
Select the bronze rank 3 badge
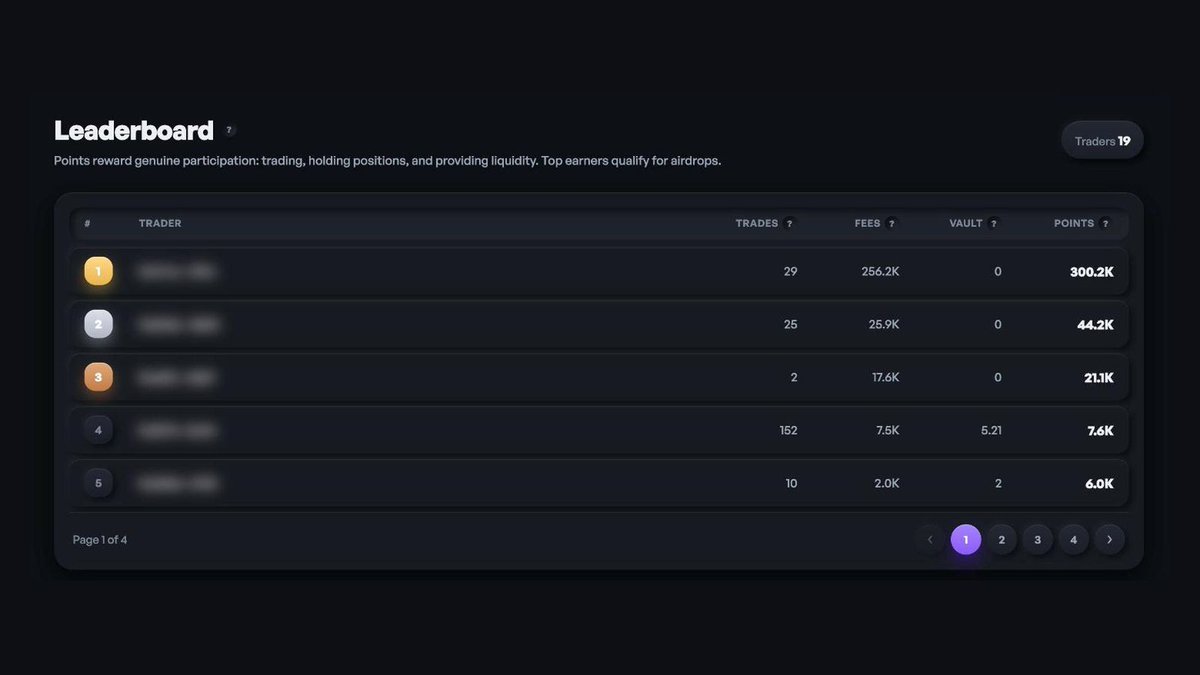[98, 377]
